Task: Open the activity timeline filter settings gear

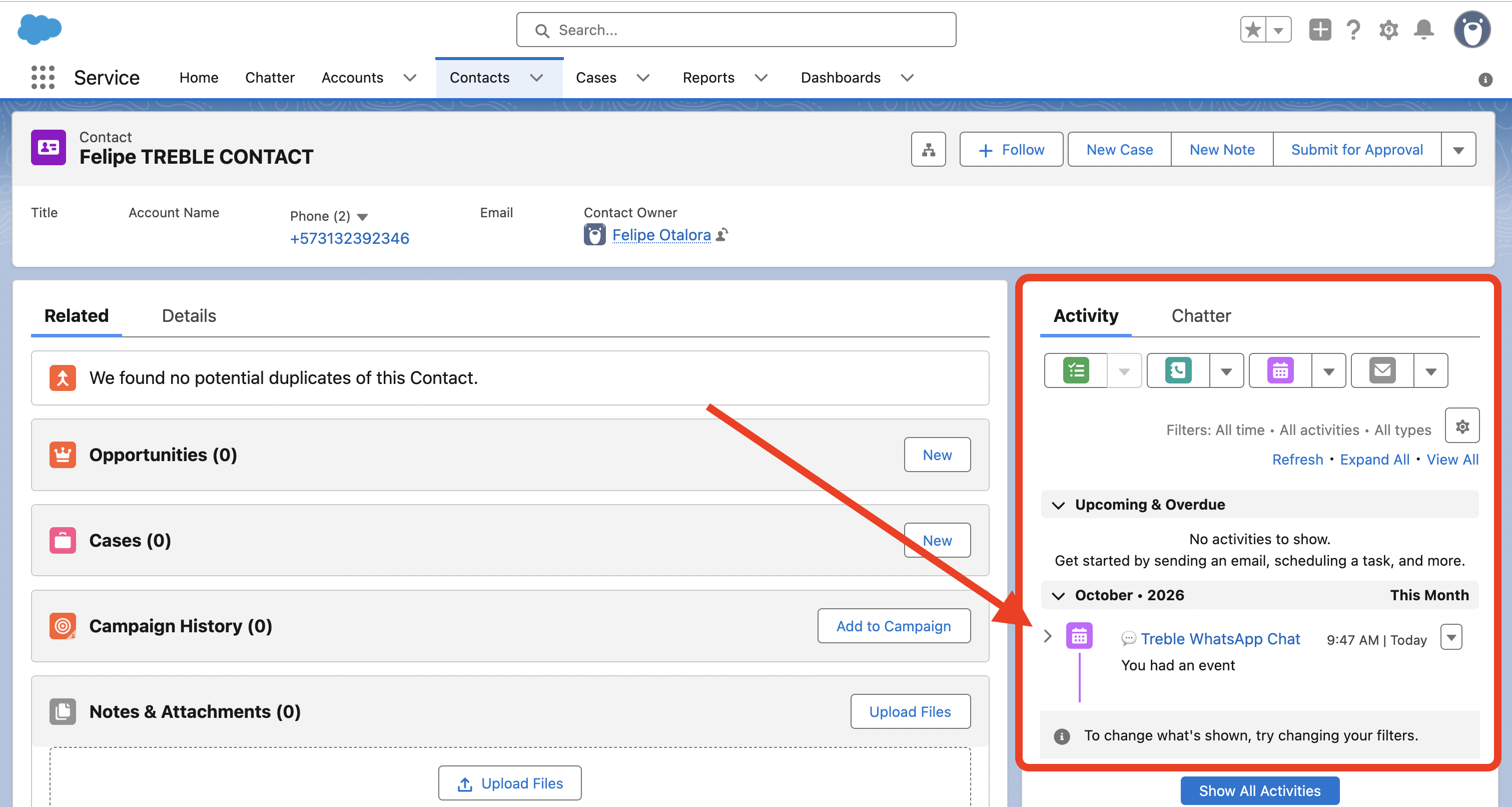Action: click(1462, 425)
